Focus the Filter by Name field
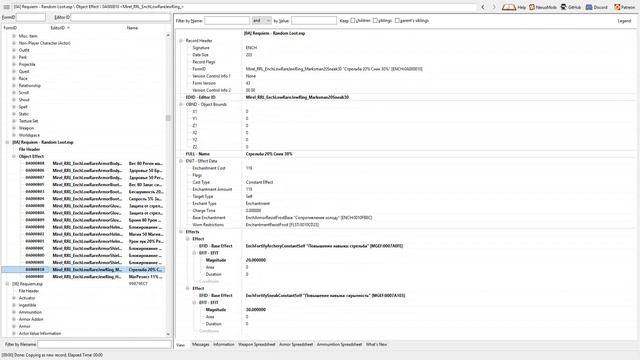Image resolution: width=640 pixels, height=360 pixels. coord(227,20)
